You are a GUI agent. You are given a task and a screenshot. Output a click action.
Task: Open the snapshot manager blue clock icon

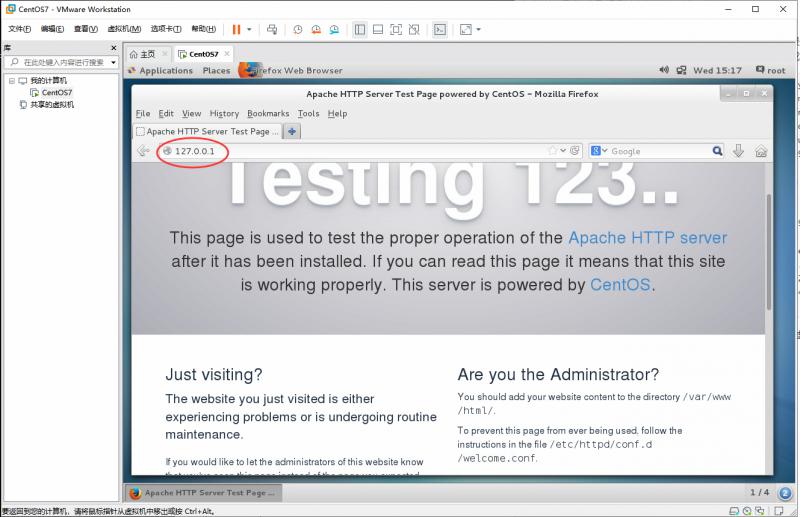point(334,30)
